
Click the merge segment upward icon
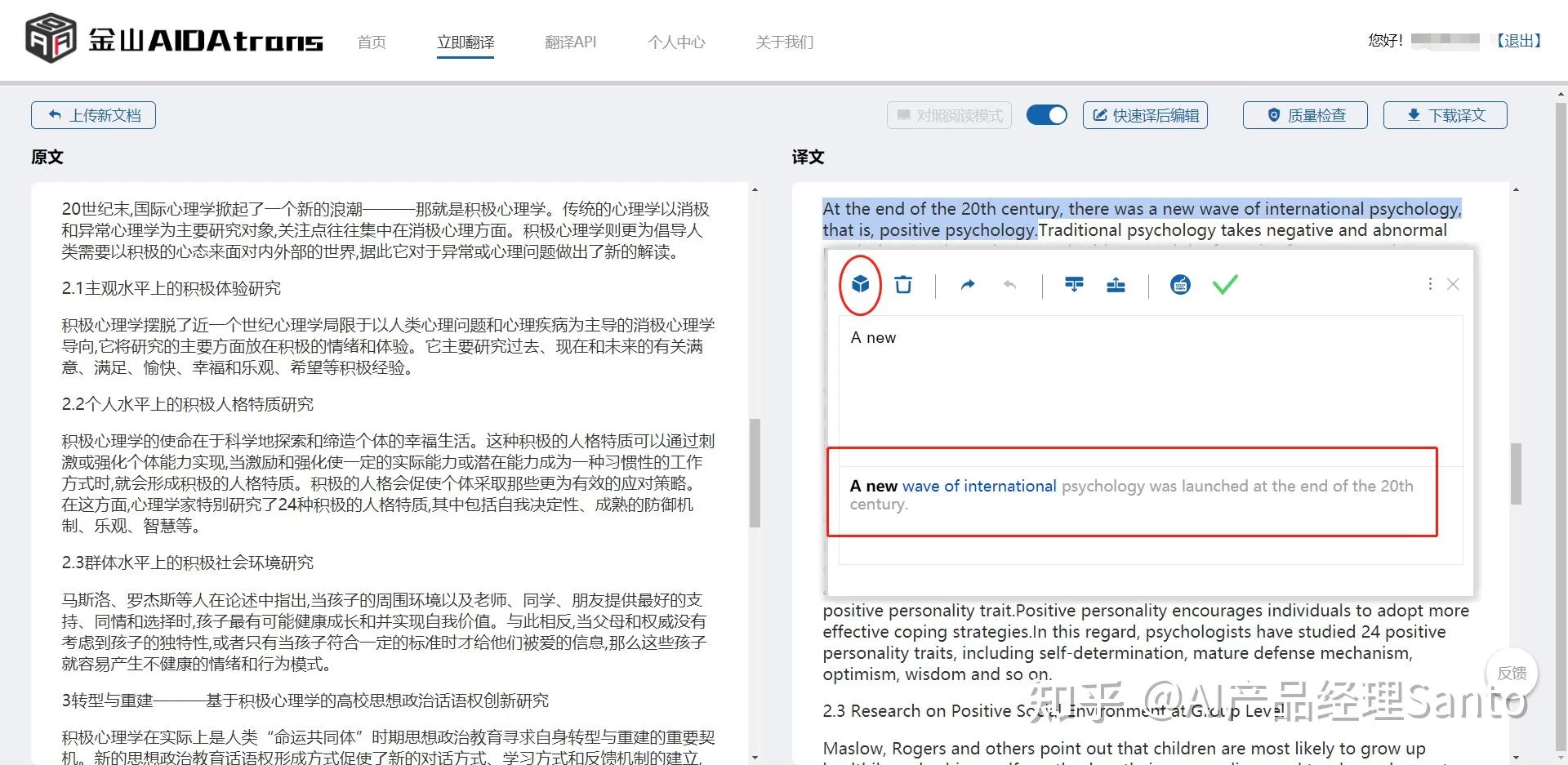[x=1116, y=284]
